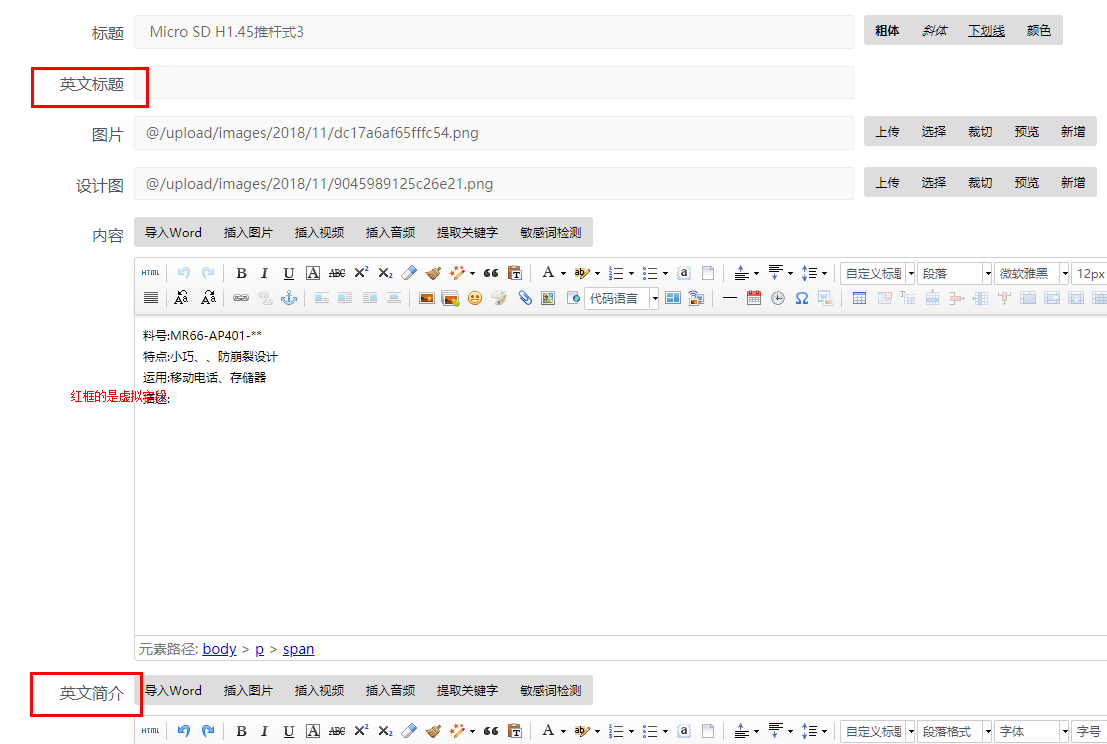Insert date with the calendar icon

point(754,298)
